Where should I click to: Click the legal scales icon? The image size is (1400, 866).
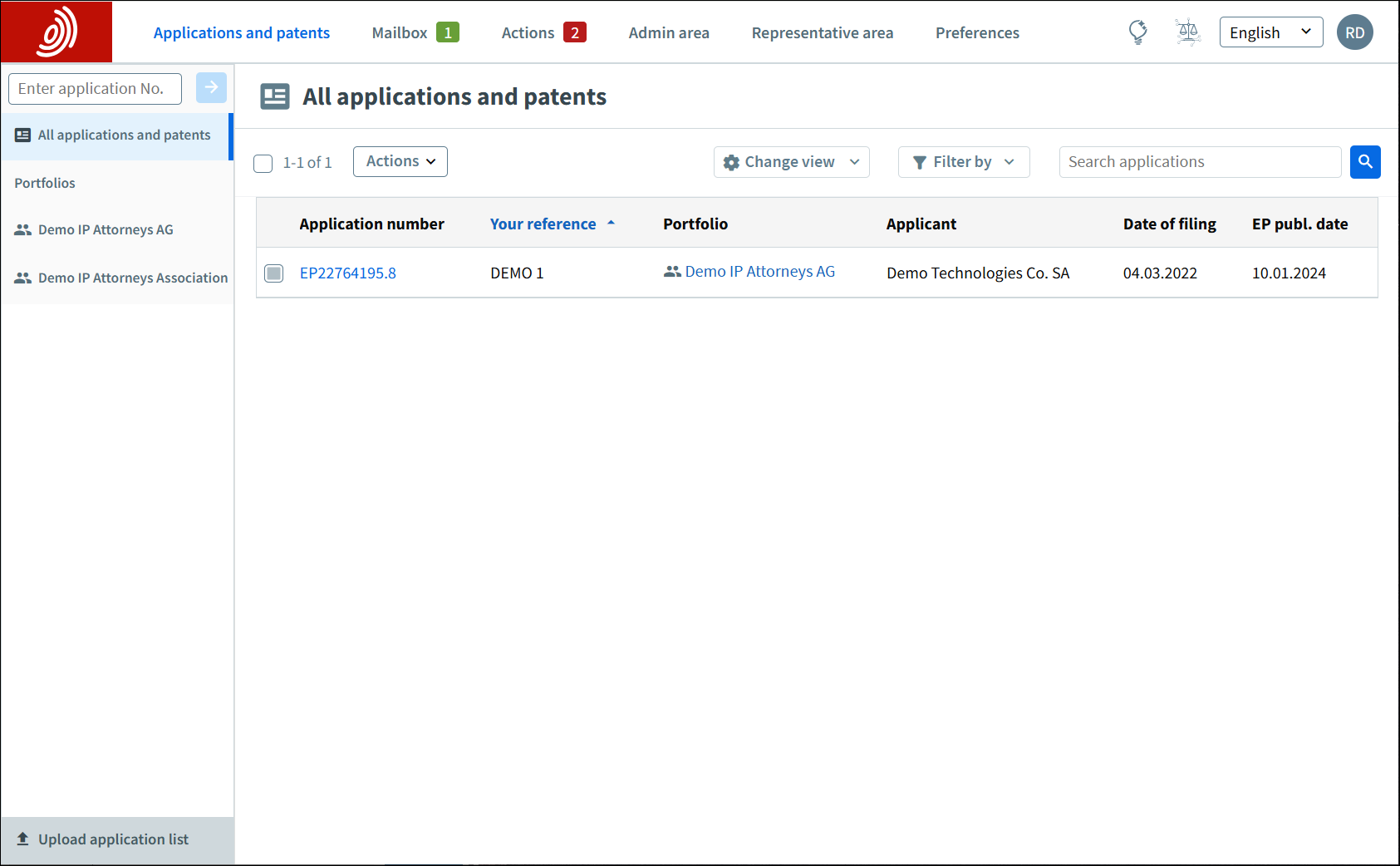pyautogui.click(x=1188, y=32)
